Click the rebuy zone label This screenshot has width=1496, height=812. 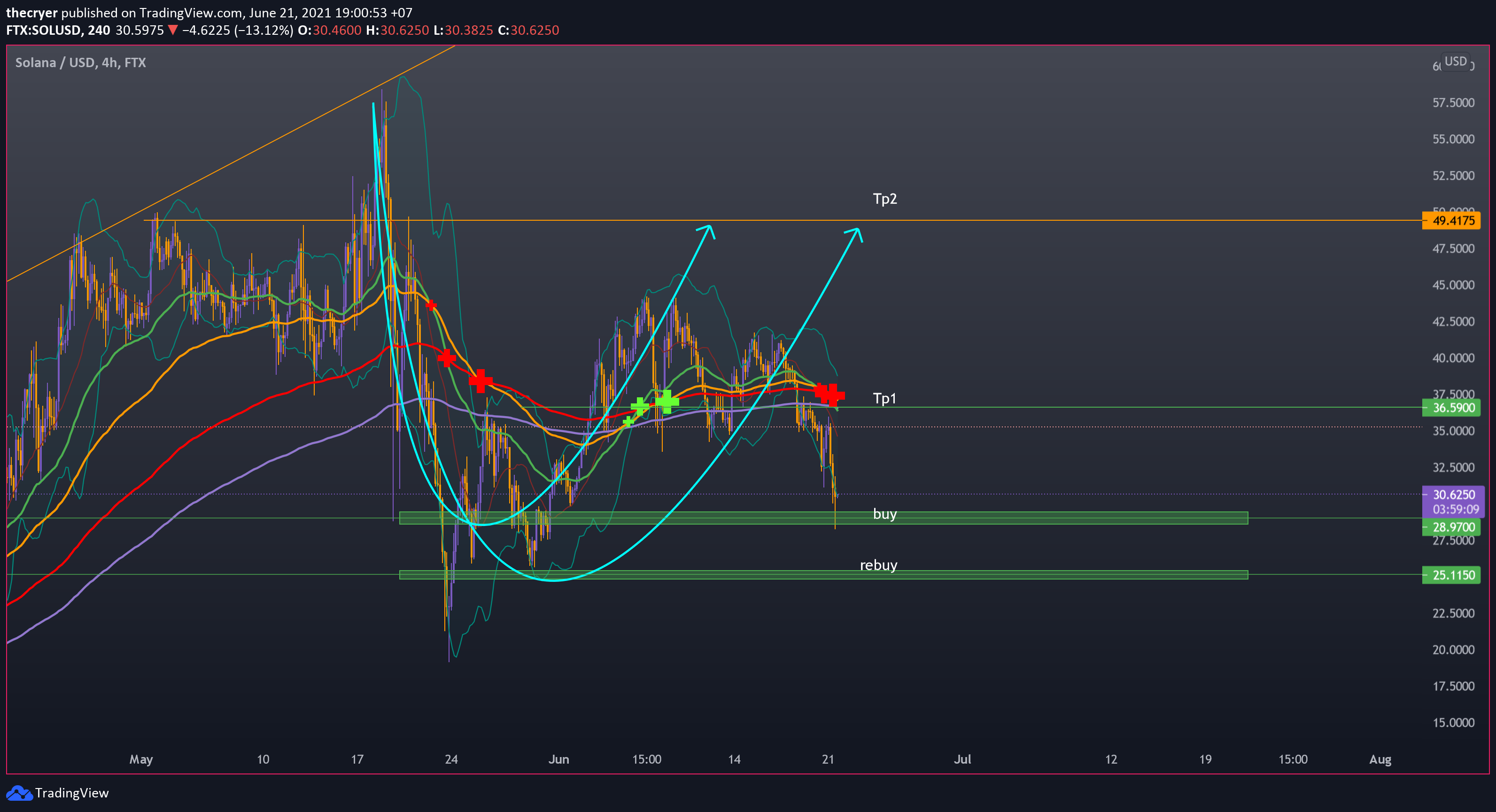[879, 565]
